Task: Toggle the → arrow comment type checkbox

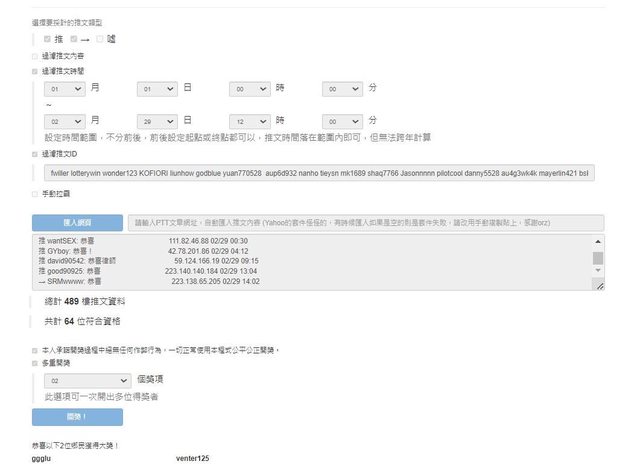Action: click(73, 38)
